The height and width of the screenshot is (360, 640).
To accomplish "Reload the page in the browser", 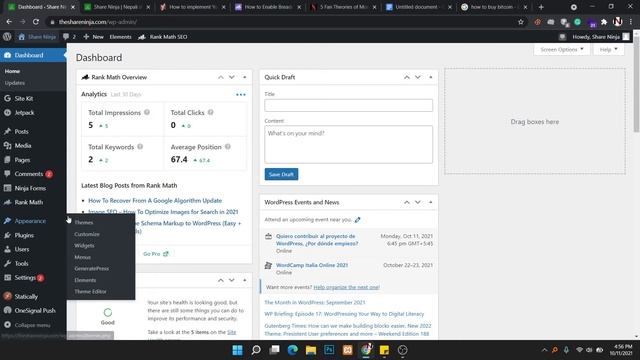I will 36,22.
